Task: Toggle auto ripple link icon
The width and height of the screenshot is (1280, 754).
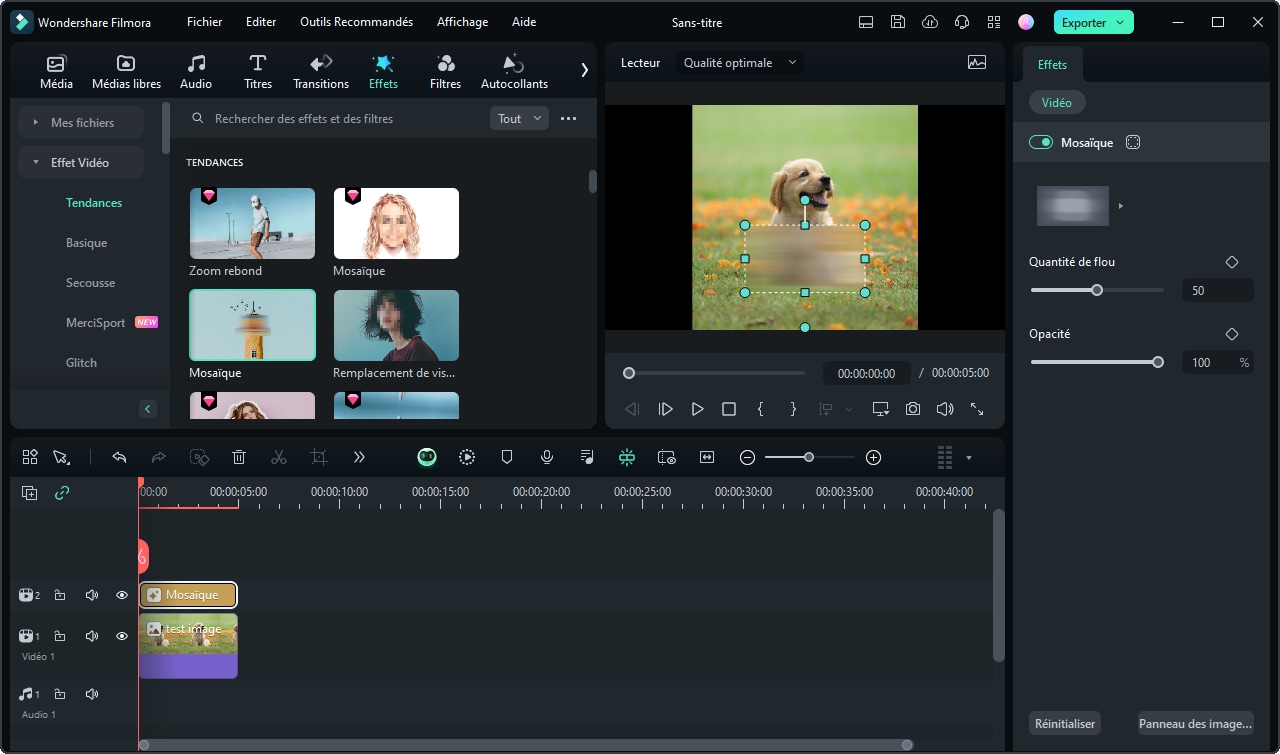Action: (x=62, y=493)
